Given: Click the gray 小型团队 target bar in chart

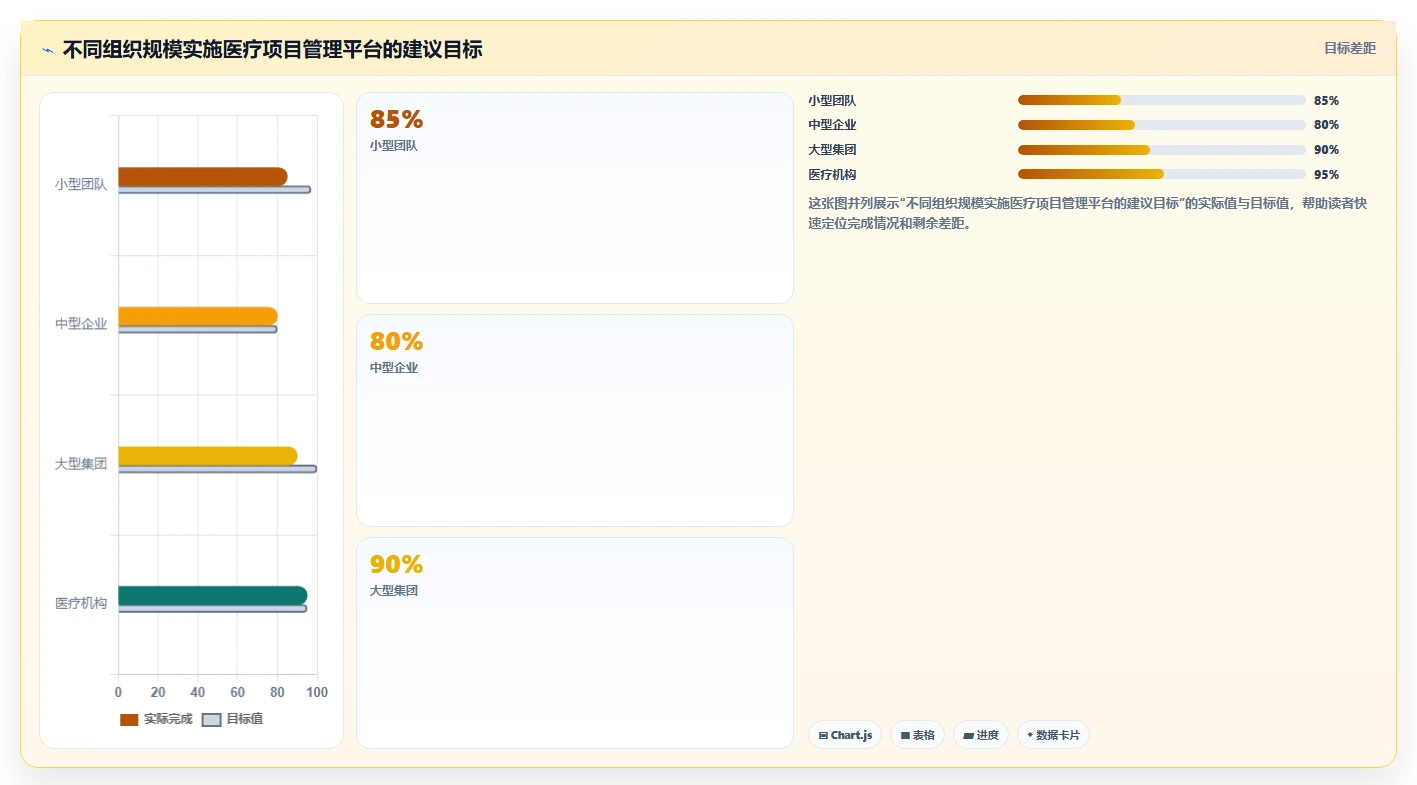Looking at the screenshot, I should pos(214,190).
